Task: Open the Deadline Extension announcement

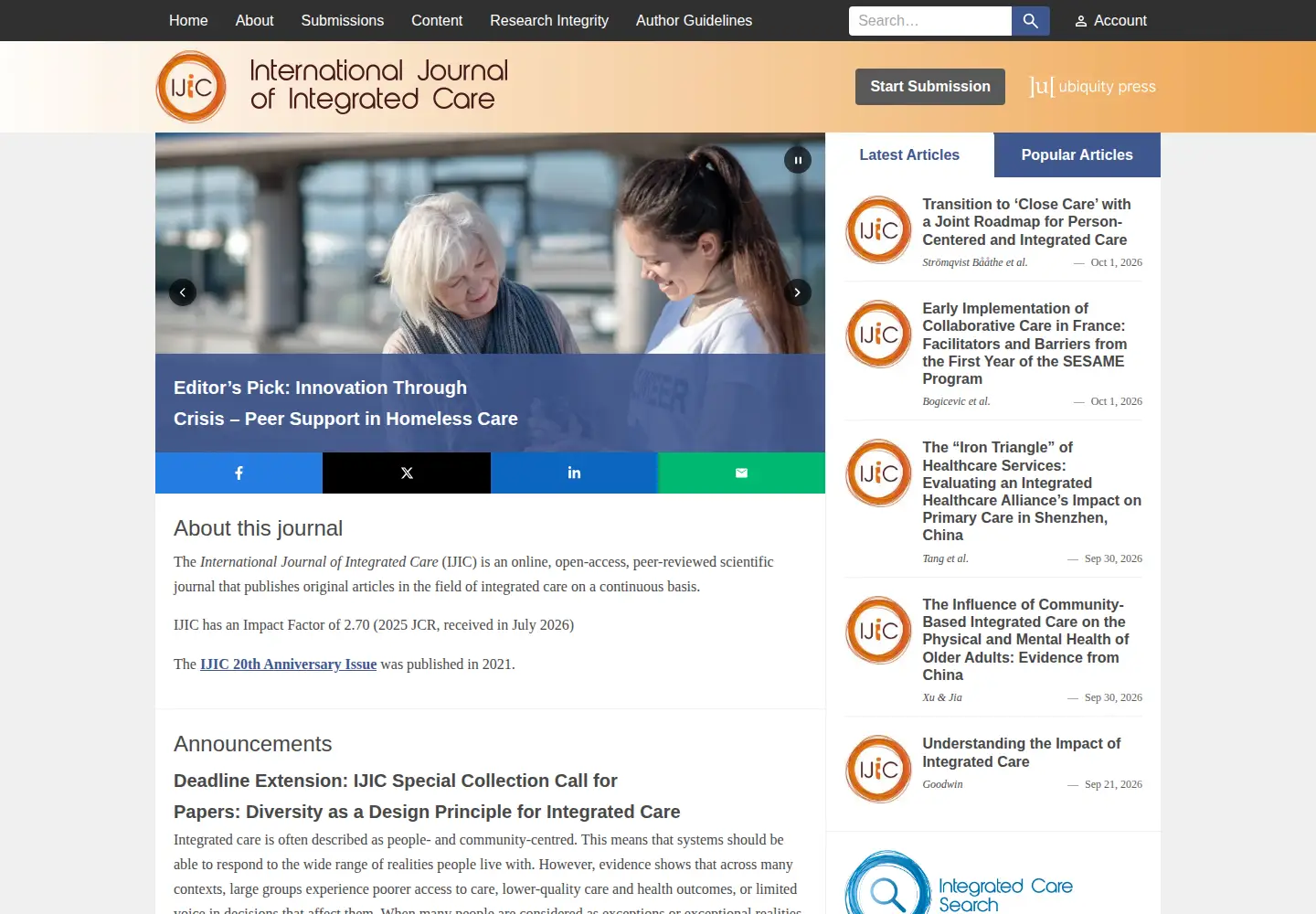Action: [427, 796]
